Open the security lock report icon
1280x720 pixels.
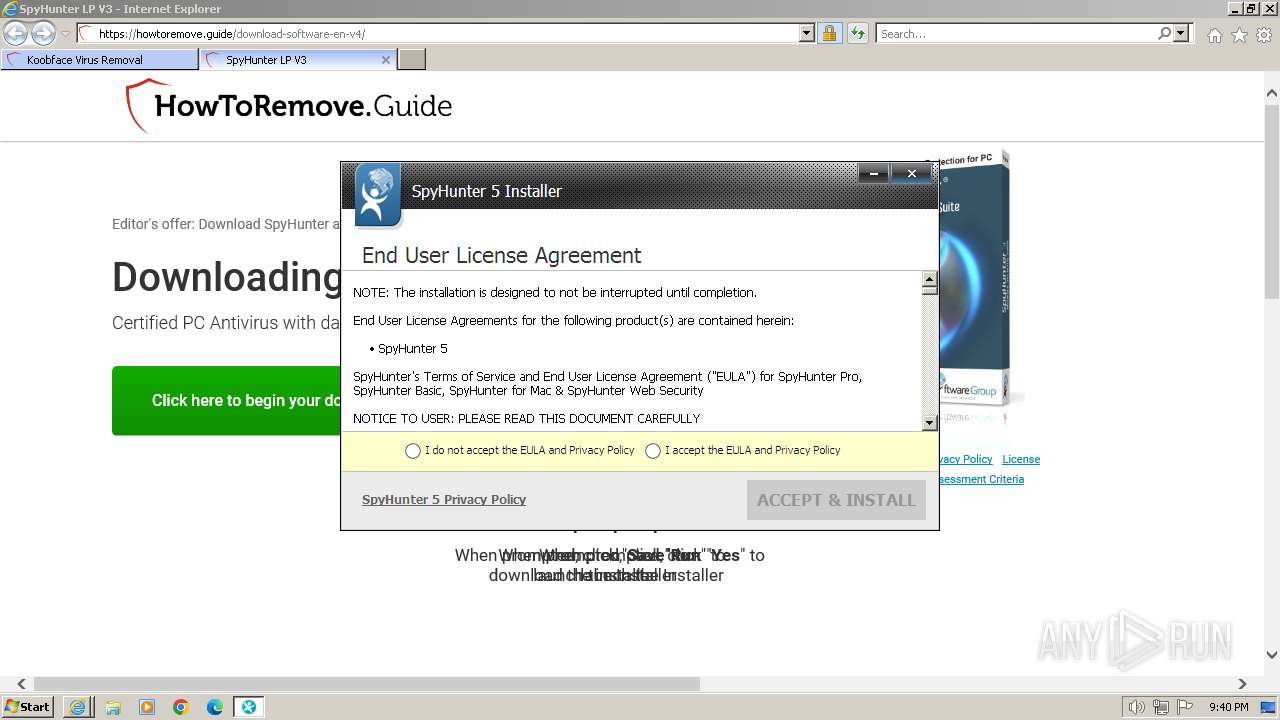pos(829,34)
